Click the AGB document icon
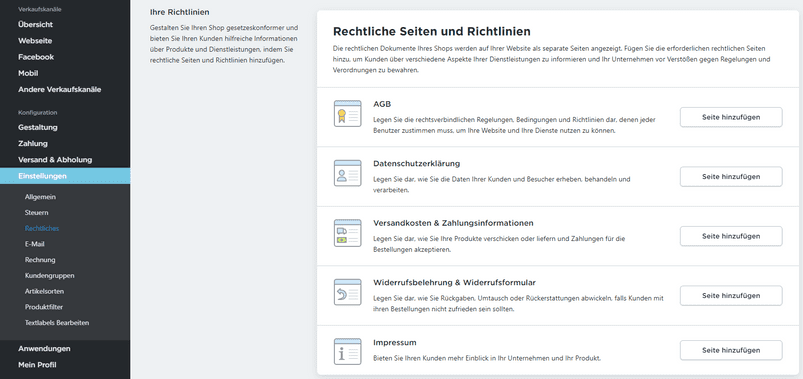Screen dimensions: 803x379 coord(347,114)
